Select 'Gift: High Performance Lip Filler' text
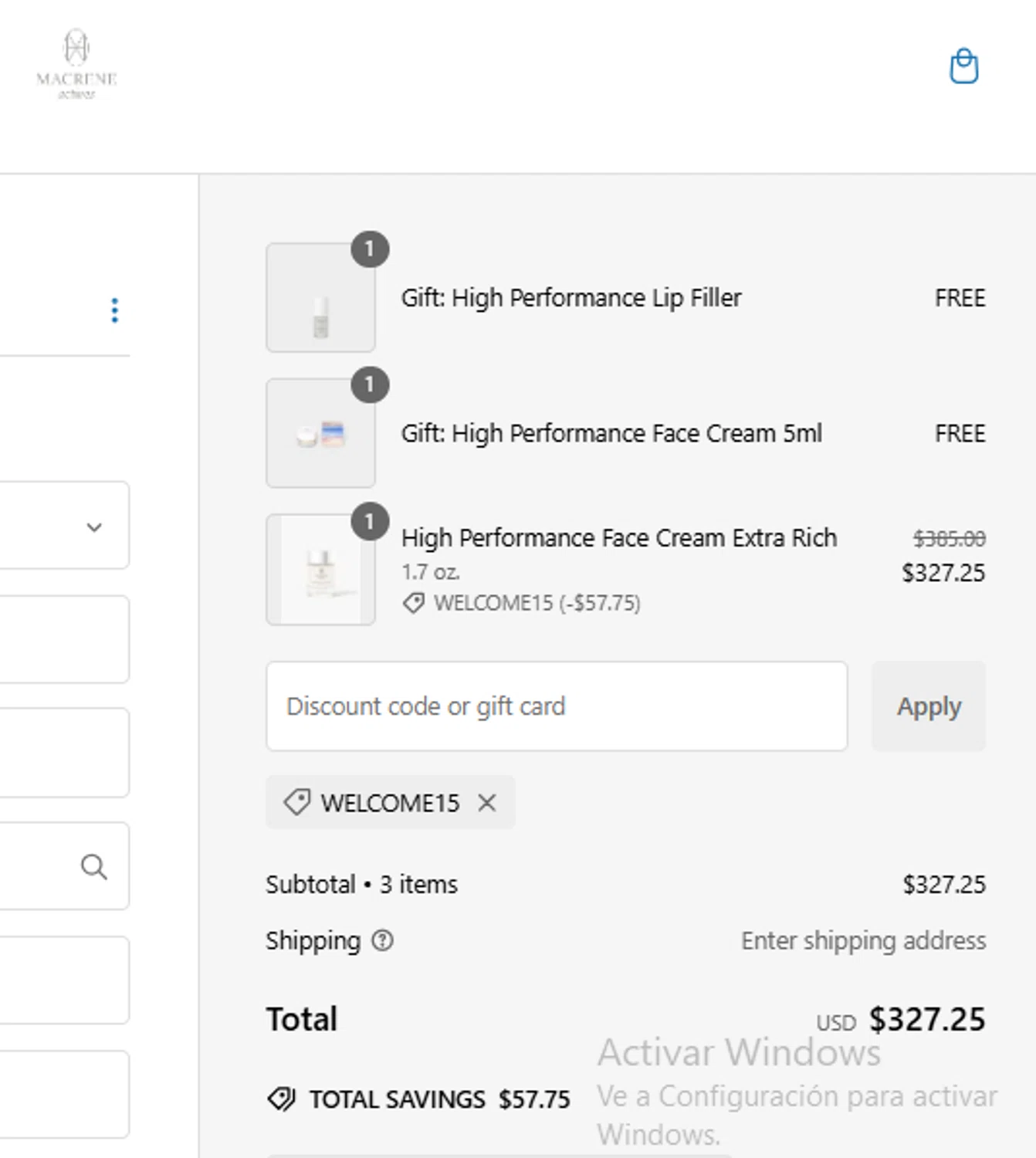This screenshot has width=1036, height=1158. point(571,298)
